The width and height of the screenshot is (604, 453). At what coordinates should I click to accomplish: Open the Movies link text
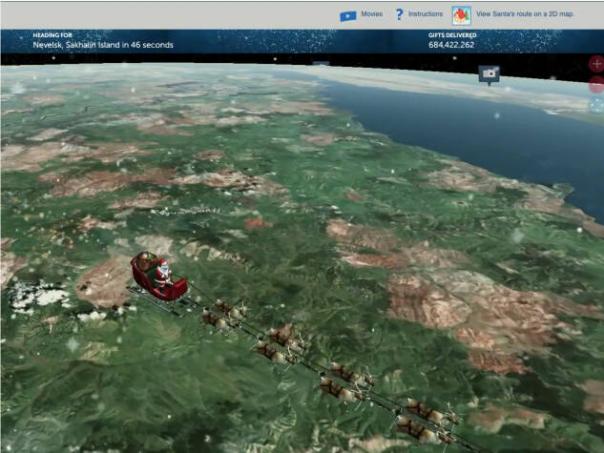click(x=372, y=15)
